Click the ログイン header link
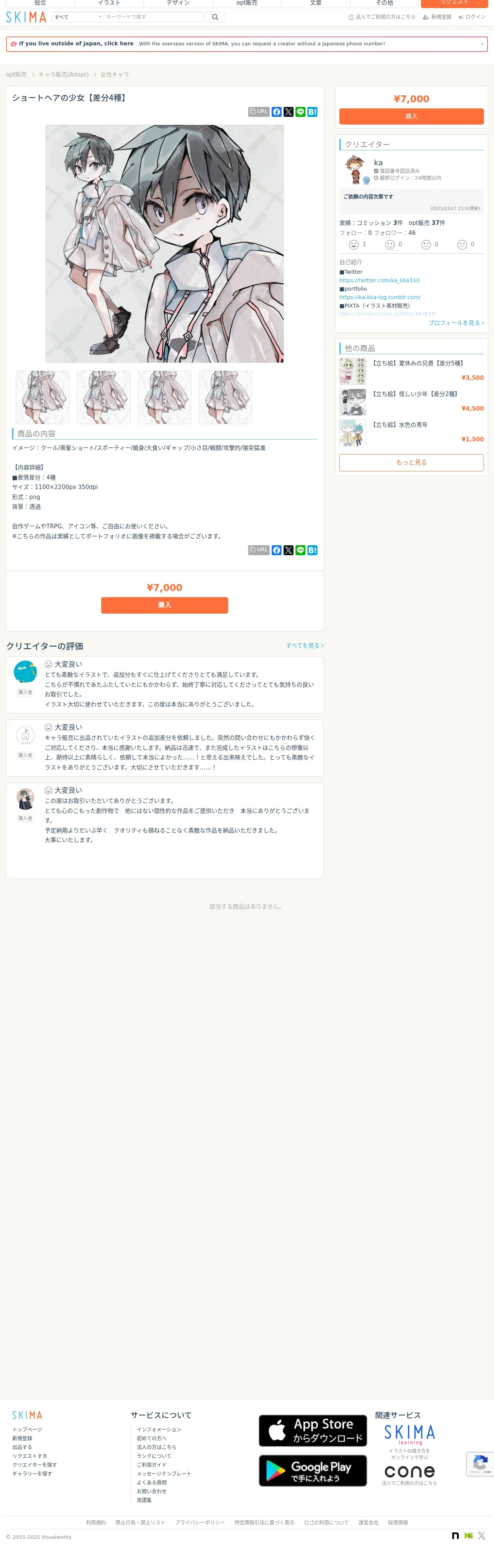494x1568 pixels. [472, 17]
